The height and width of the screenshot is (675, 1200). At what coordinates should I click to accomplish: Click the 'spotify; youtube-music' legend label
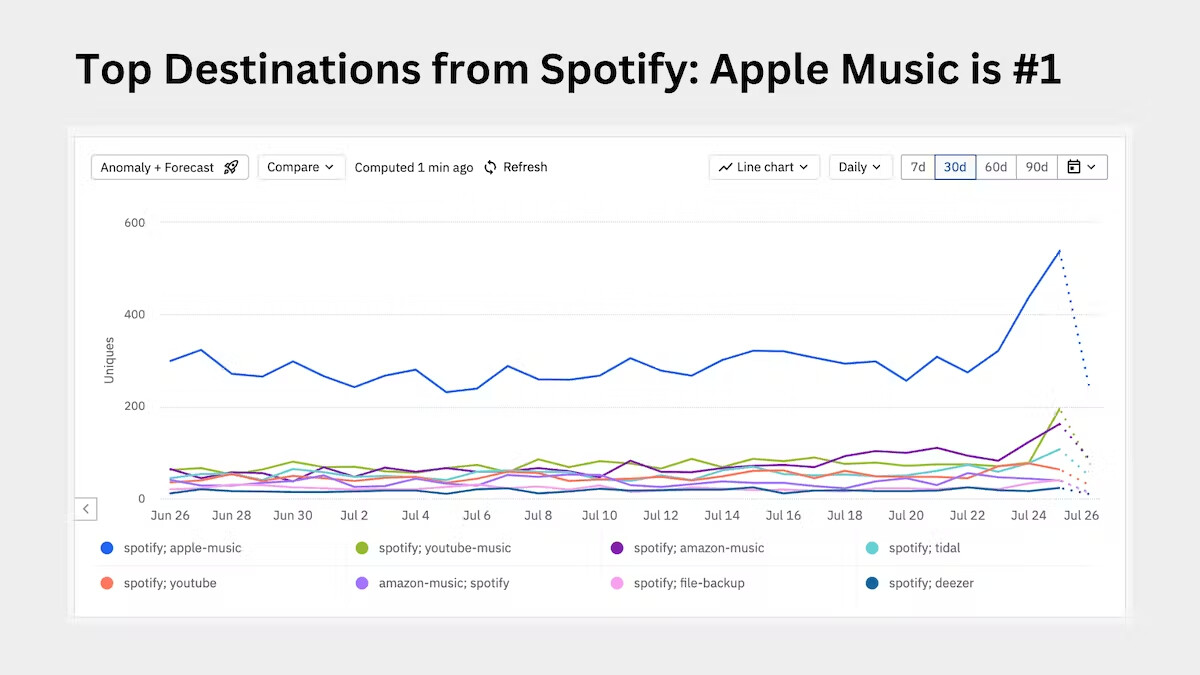pyautogui.click(x=445, y=548)
